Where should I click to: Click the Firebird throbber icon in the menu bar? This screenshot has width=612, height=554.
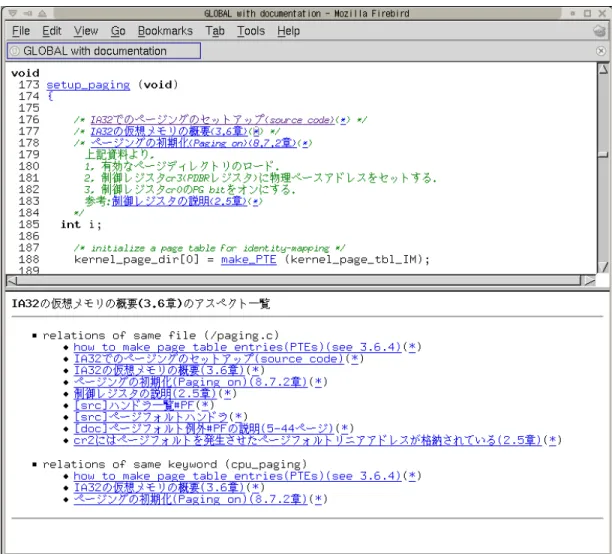coord(599,31)
